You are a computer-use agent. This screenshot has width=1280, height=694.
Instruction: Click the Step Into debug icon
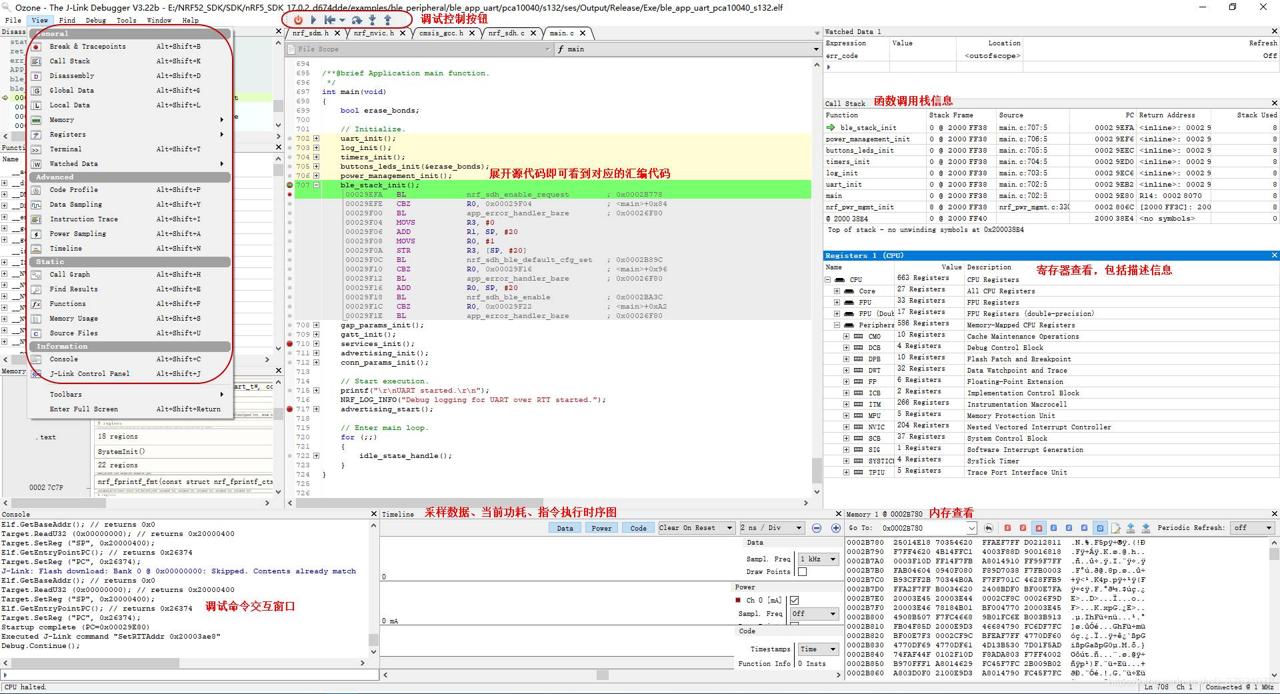(373, 20)
